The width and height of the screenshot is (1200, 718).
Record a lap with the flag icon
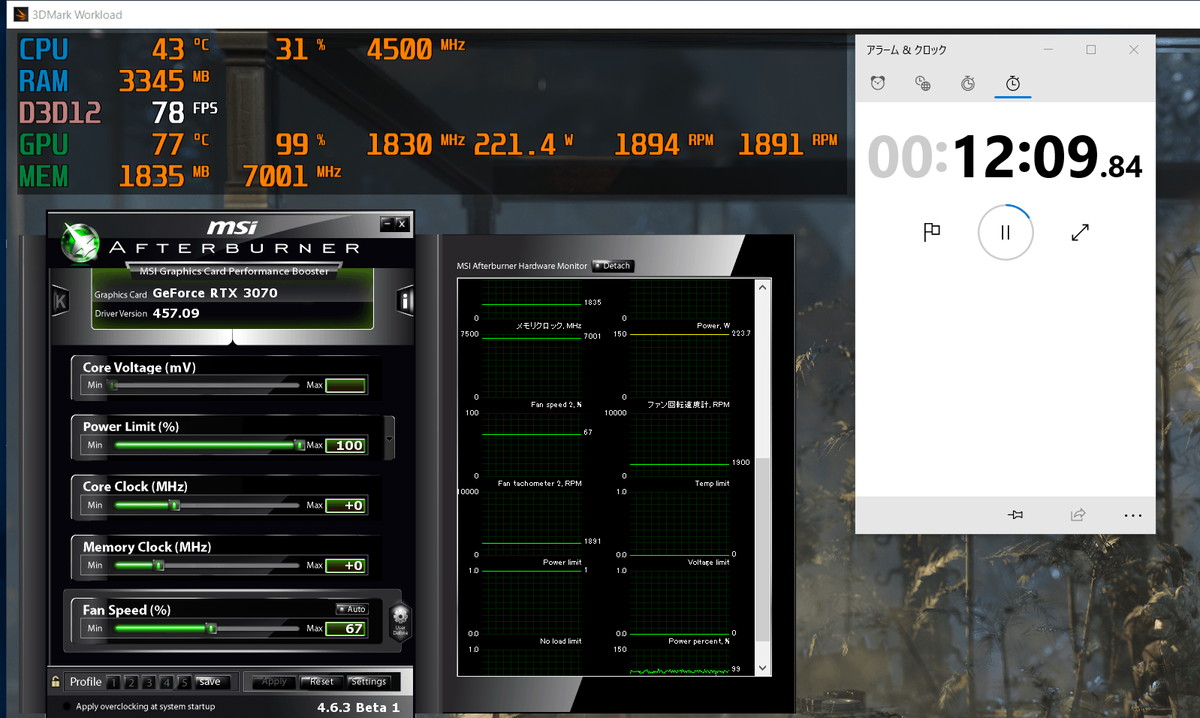click(x=931, y=232)
